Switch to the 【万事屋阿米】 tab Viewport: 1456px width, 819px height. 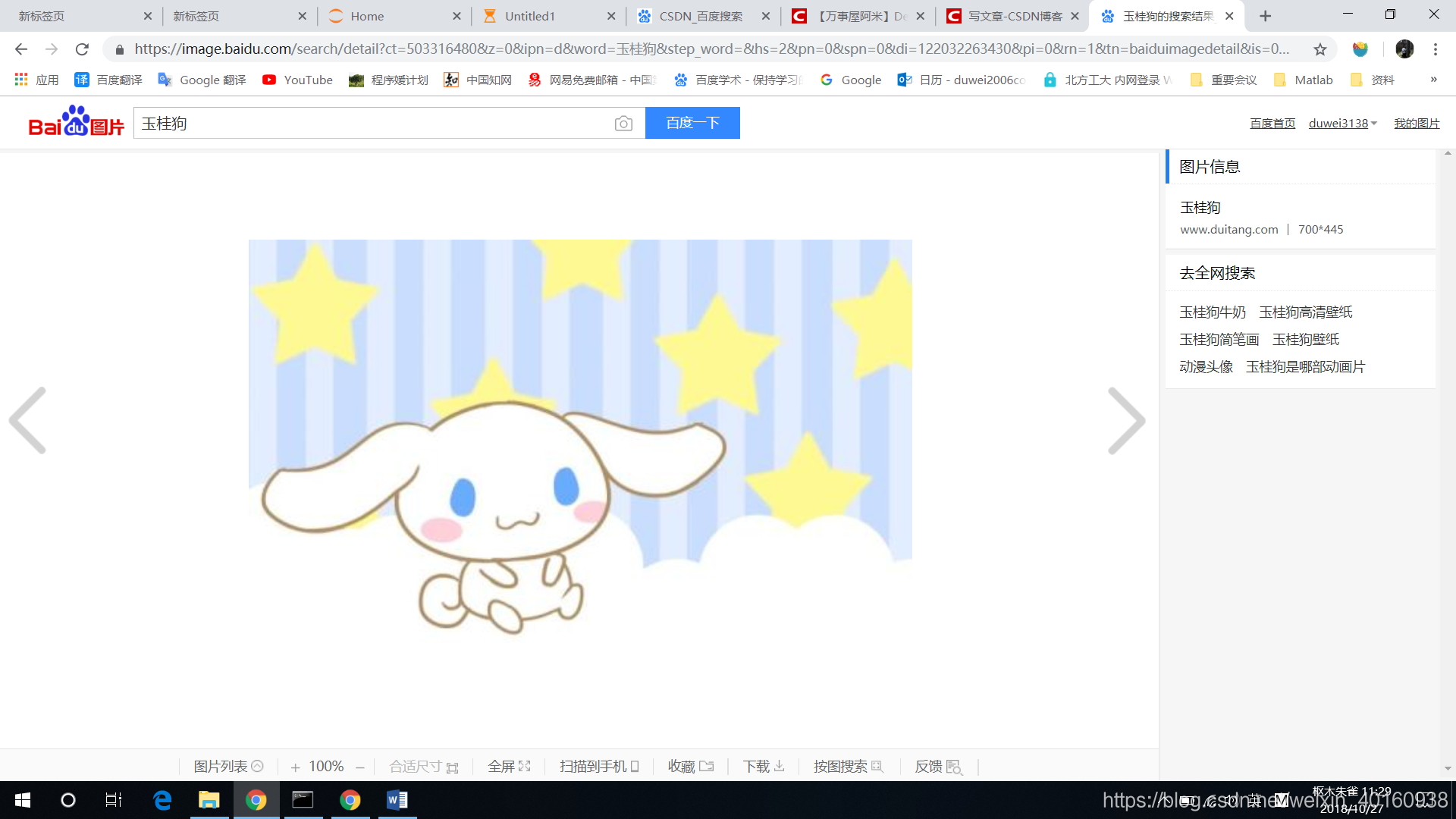click(858, 16)
